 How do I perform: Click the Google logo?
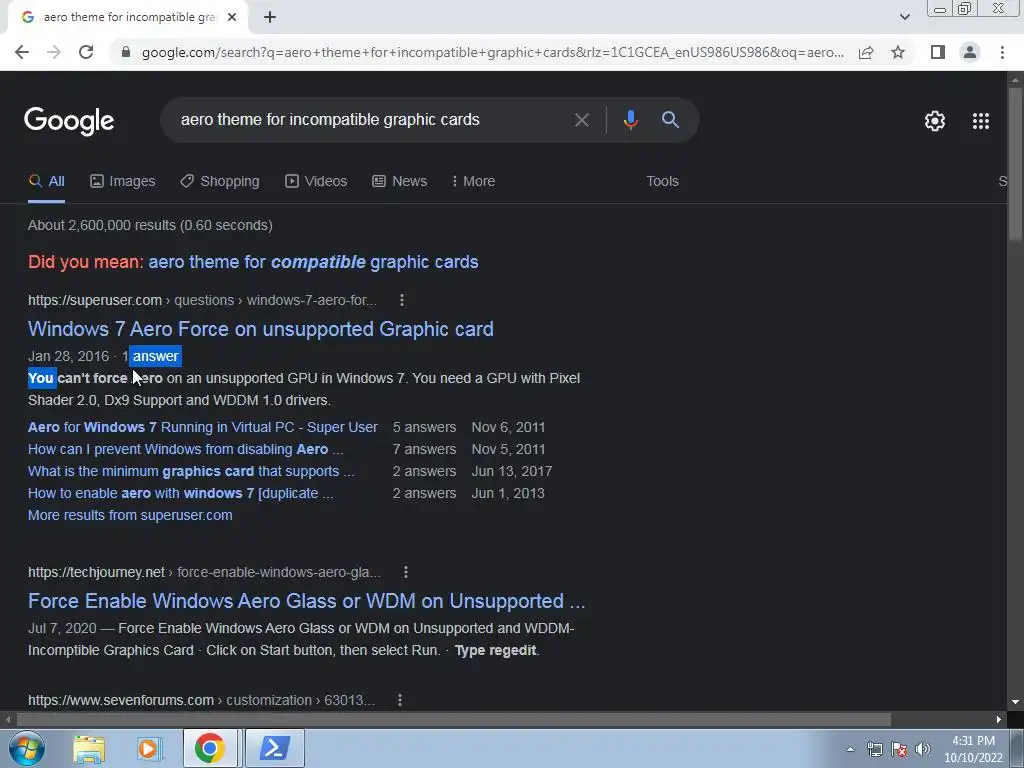point(69,121)
